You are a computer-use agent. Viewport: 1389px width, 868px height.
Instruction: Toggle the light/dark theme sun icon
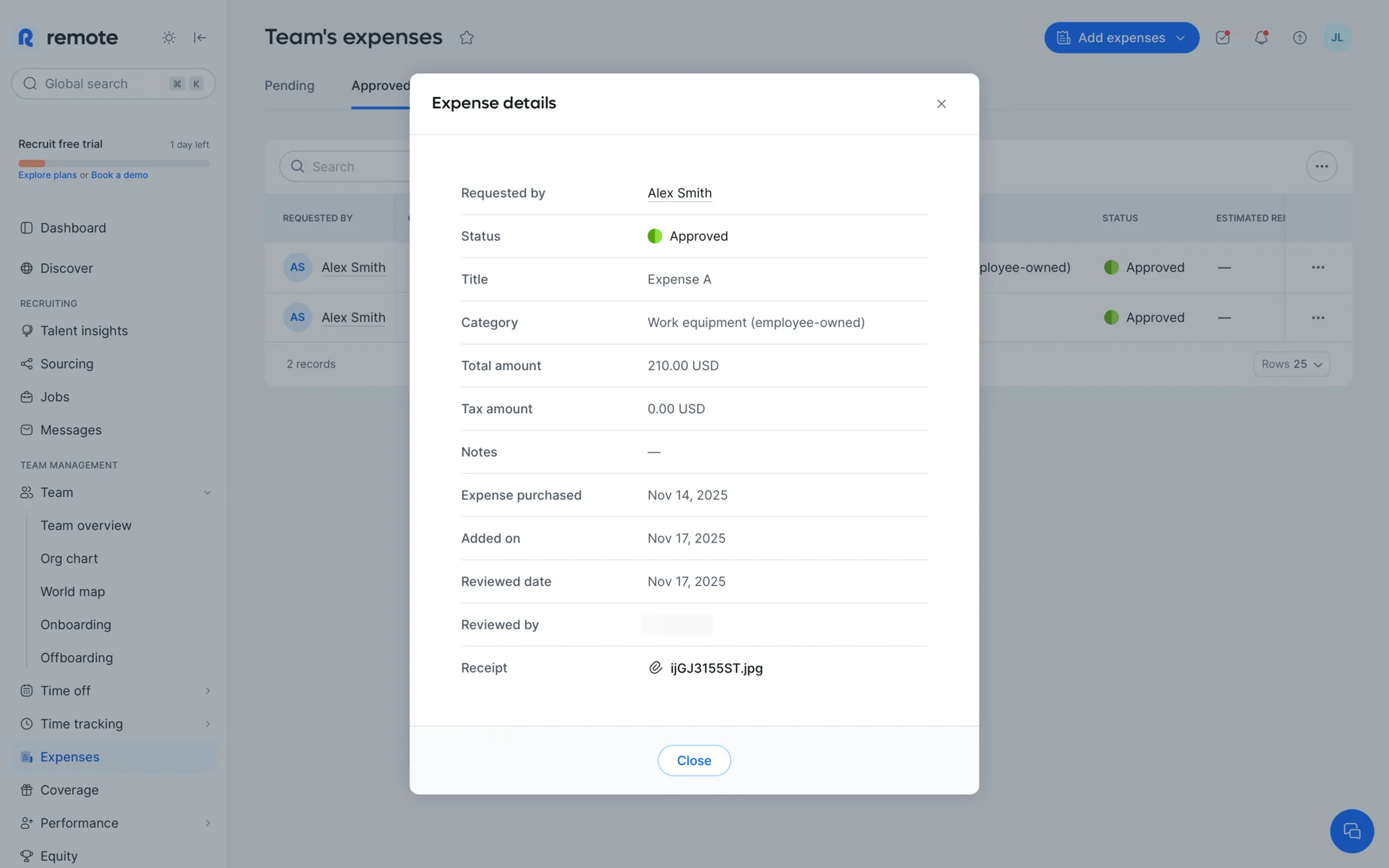pyautogui.click(x=169, y=38)
